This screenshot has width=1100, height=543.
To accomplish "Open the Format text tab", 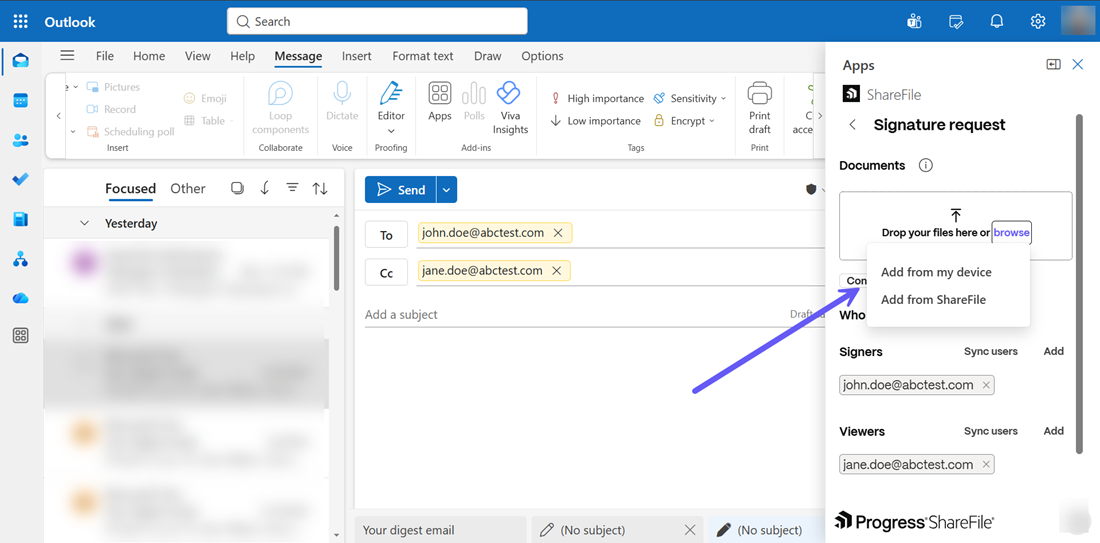I will pos(423,56).
